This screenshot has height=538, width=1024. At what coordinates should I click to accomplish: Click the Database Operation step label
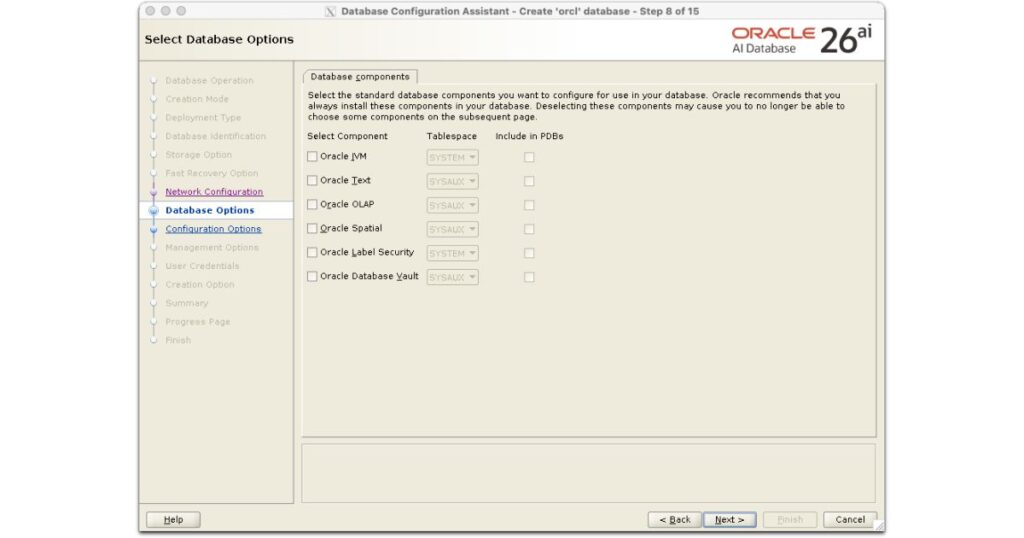(209, 80)
